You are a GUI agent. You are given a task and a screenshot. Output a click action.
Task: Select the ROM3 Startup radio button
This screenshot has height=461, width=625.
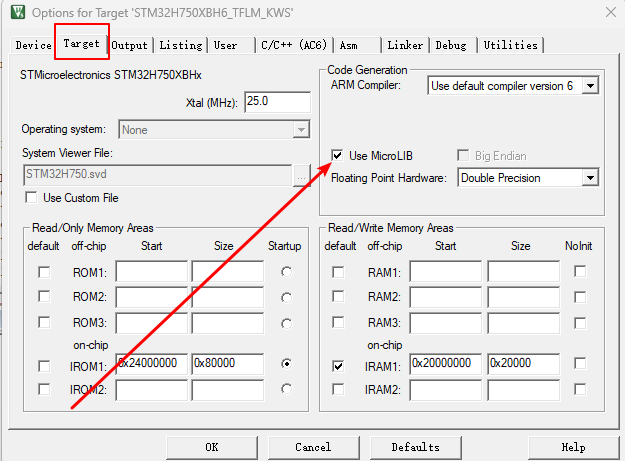tap(286, 323)
